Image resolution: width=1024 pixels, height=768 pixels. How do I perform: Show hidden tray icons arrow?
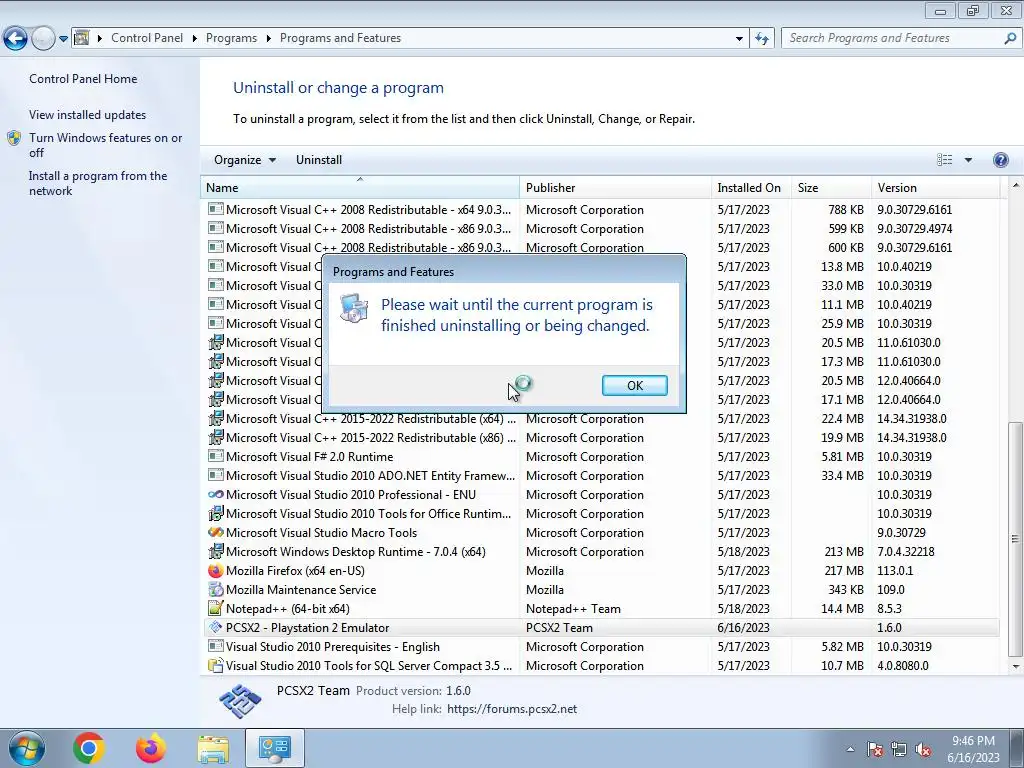click(x=850, y=749)
